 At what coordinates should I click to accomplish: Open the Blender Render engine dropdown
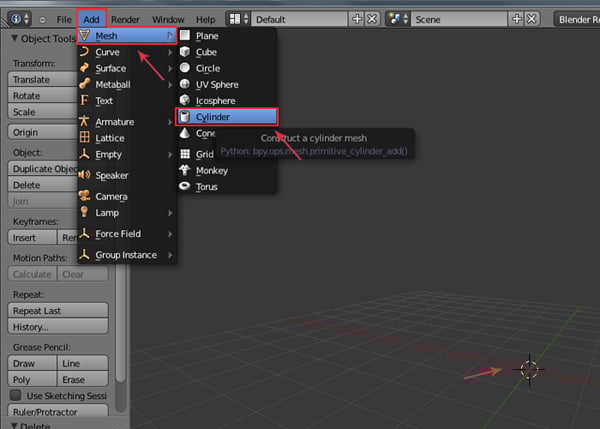pos(577,19)
